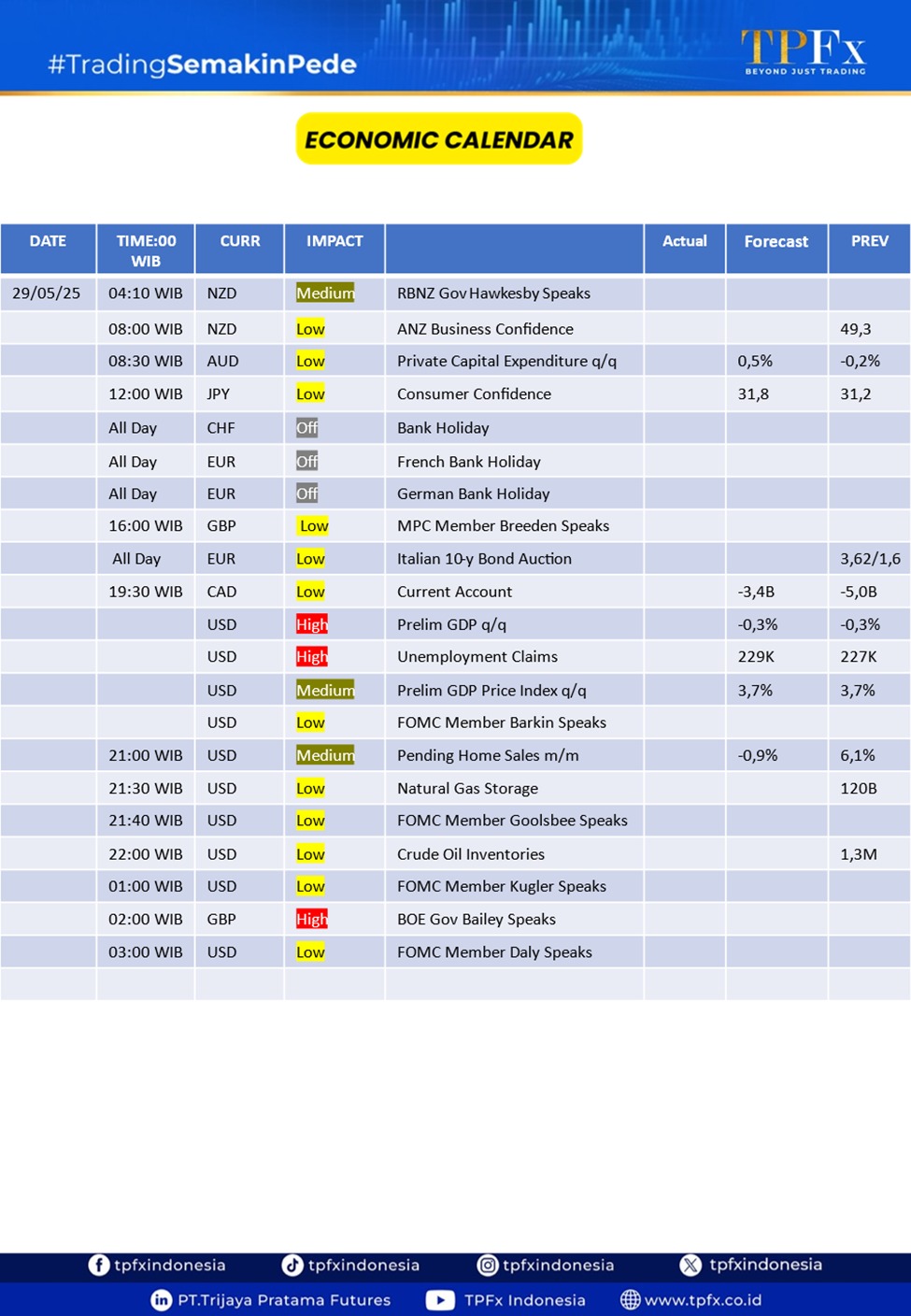
Task: Select the 29/05/25 date cell
Action: 47,293
